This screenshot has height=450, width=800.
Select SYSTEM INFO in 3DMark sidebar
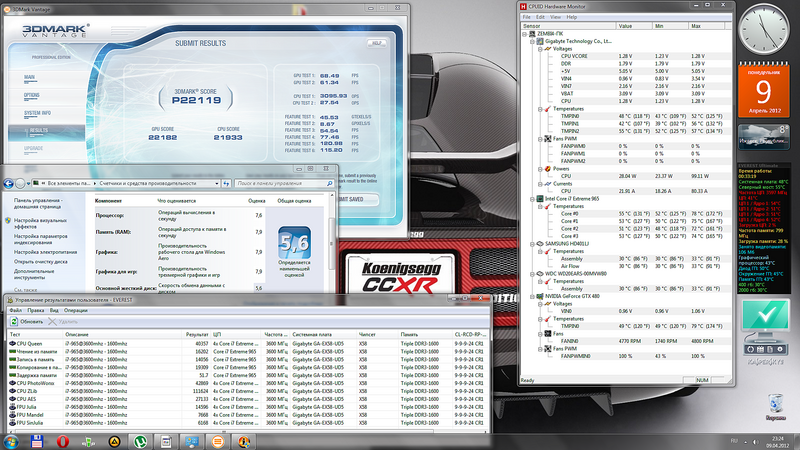click(x=37, y=113)
